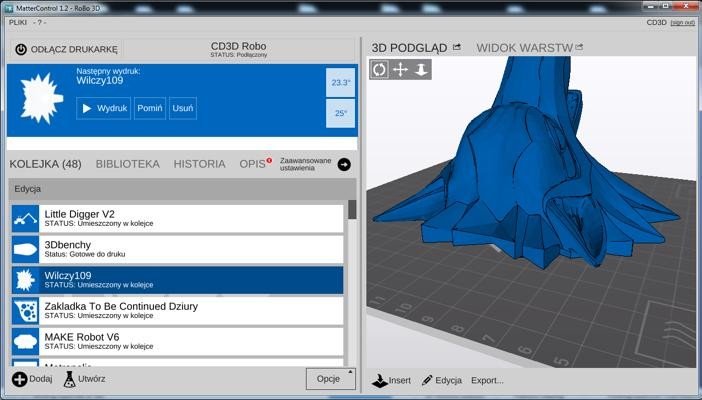Click the sign out link
This screenshot has height=400, width=702.
[x=683, y=22]
